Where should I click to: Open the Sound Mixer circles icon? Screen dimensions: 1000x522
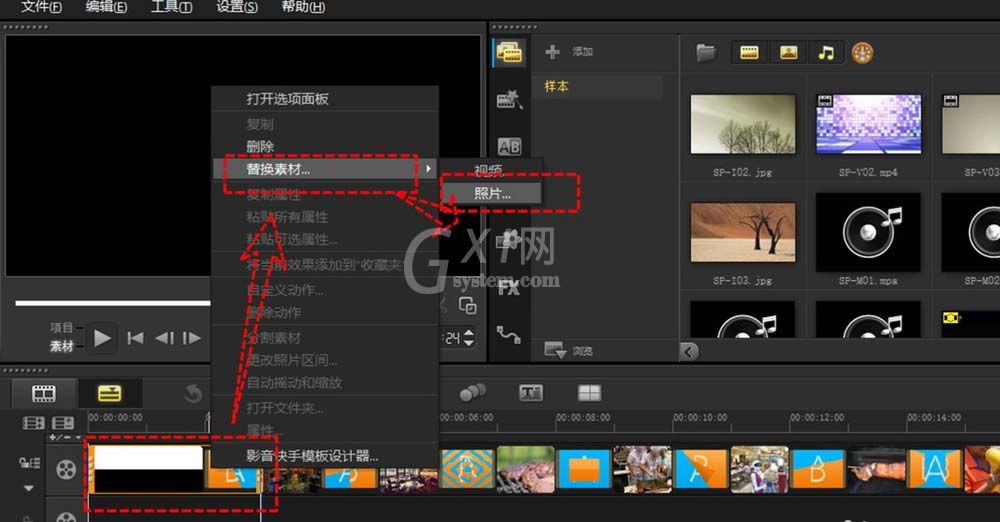(473, 392)
